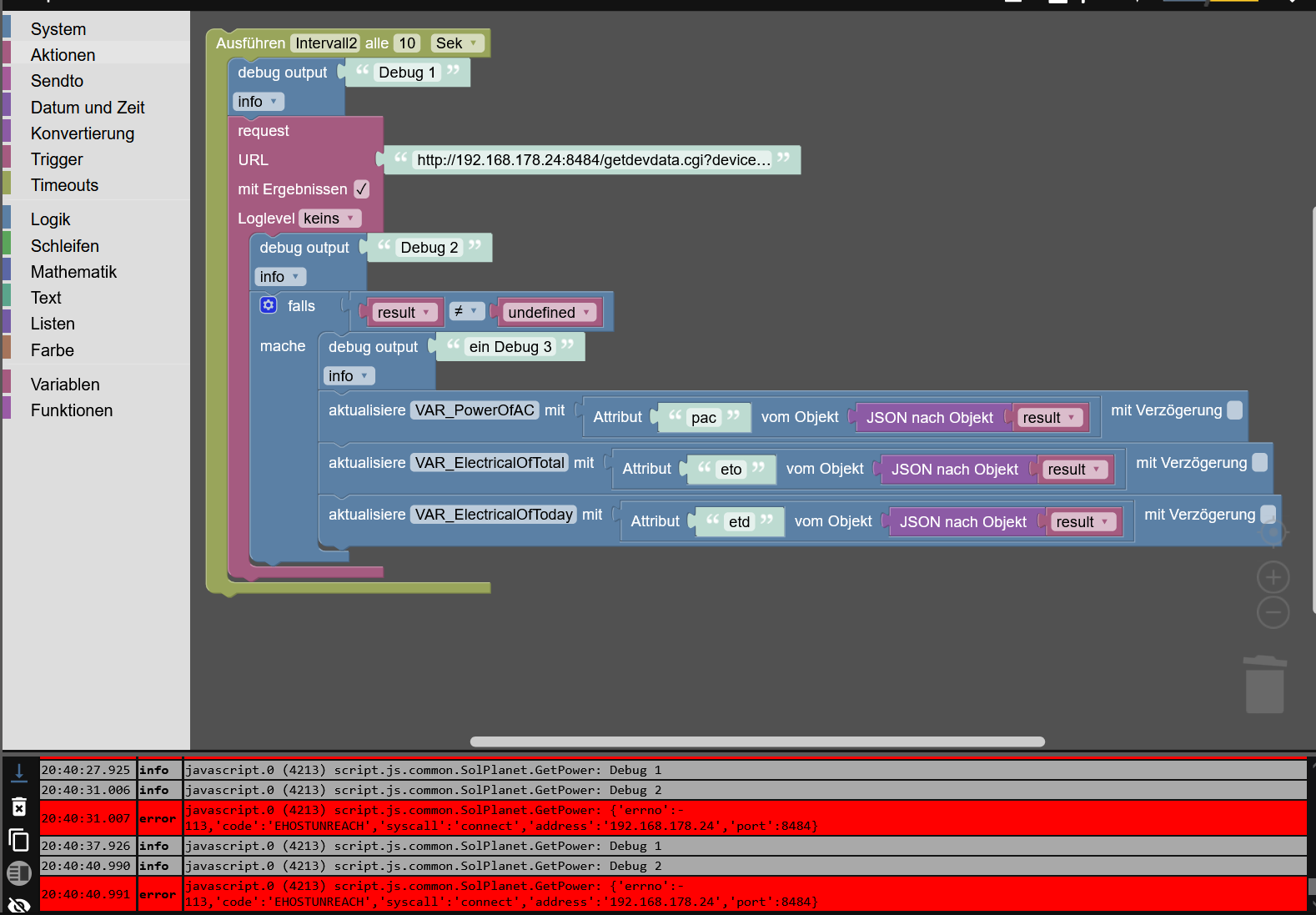The width and height of the screenshot is (1316, 915).
Task: Edit the 'etd' attribute text field
Action: (x=740, y=522)
